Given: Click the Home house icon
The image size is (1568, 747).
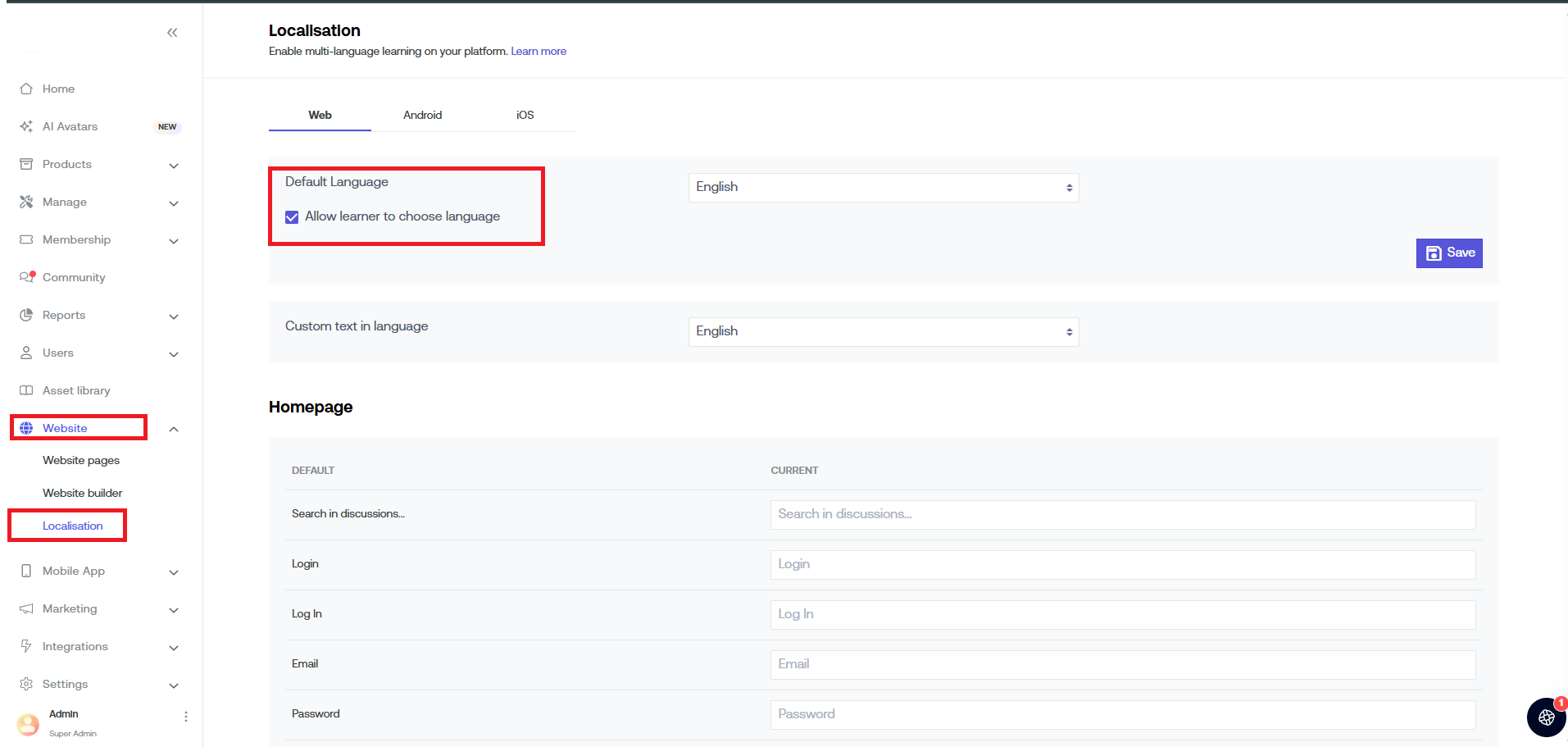Looking at the screenshot, I should tap(26, 89).
